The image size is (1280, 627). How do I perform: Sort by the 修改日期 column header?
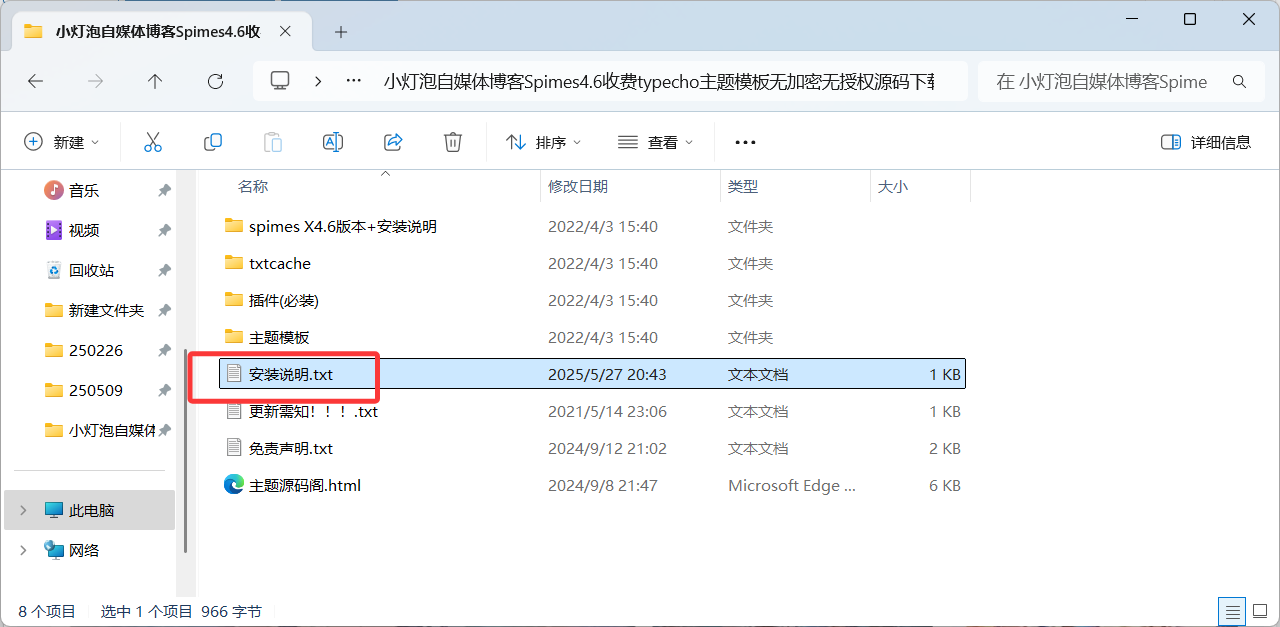click(x=578, y=186)
